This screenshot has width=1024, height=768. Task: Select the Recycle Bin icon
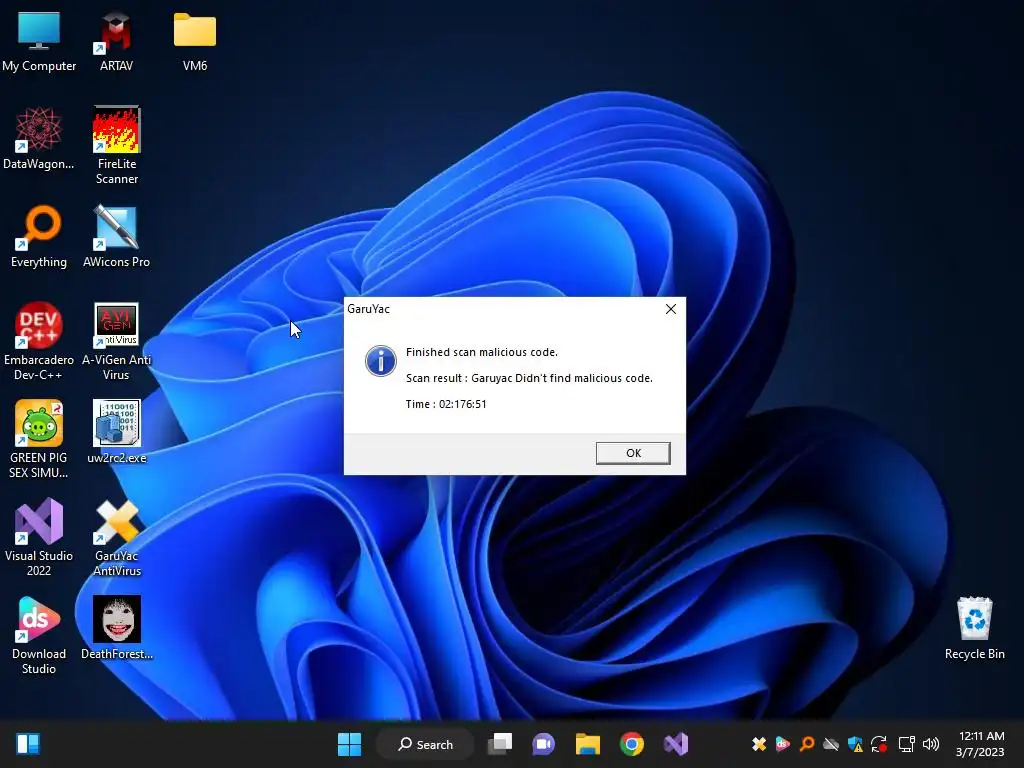974,628
